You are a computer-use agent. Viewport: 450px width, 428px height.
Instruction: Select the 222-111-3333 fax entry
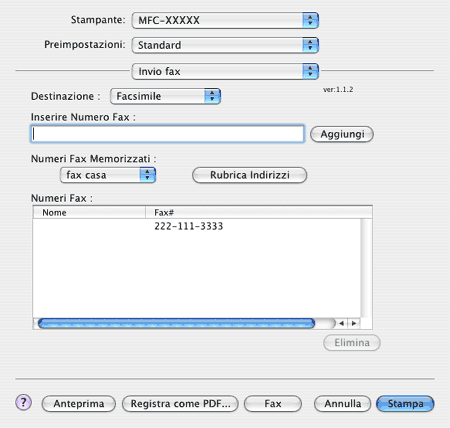click(x=197, y=226)
